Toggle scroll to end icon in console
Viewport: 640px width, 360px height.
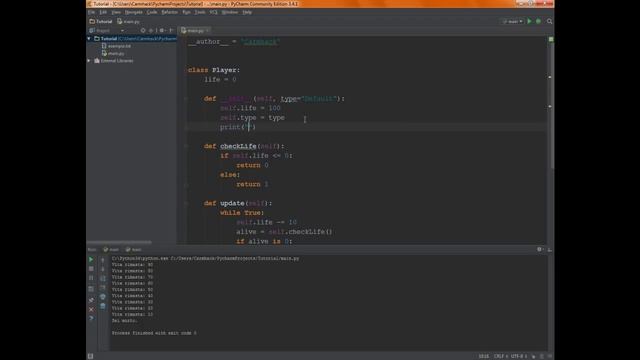pos(102,288)
